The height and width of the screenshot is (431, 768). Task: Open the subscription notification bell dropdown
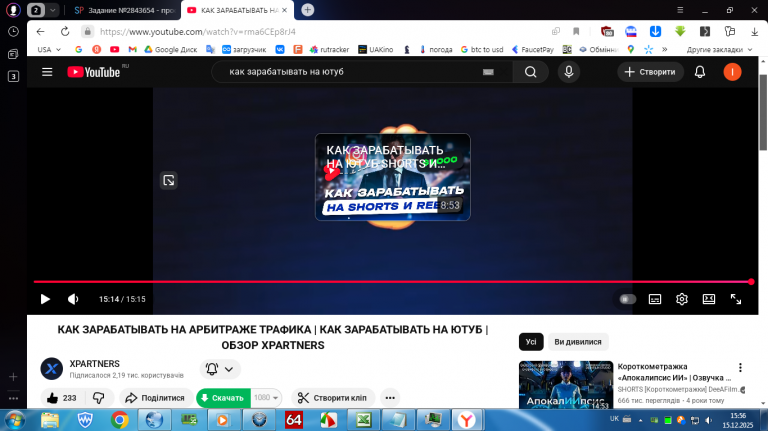(220, 369)
